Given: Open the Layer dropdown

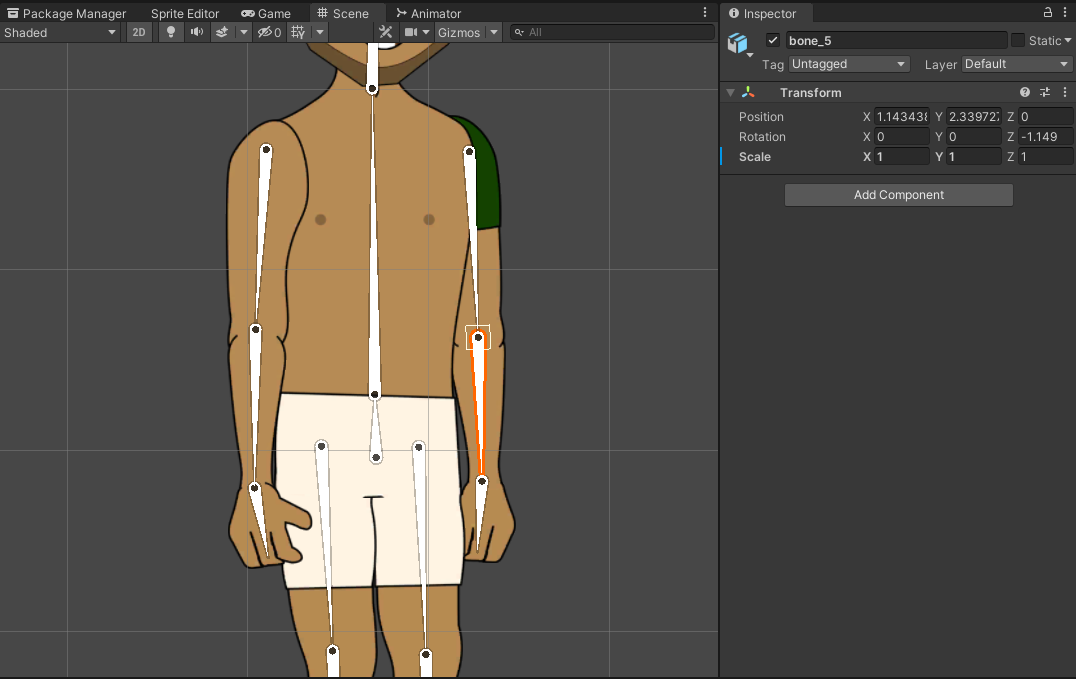Looking at the screenshot, I should 1016,64.
